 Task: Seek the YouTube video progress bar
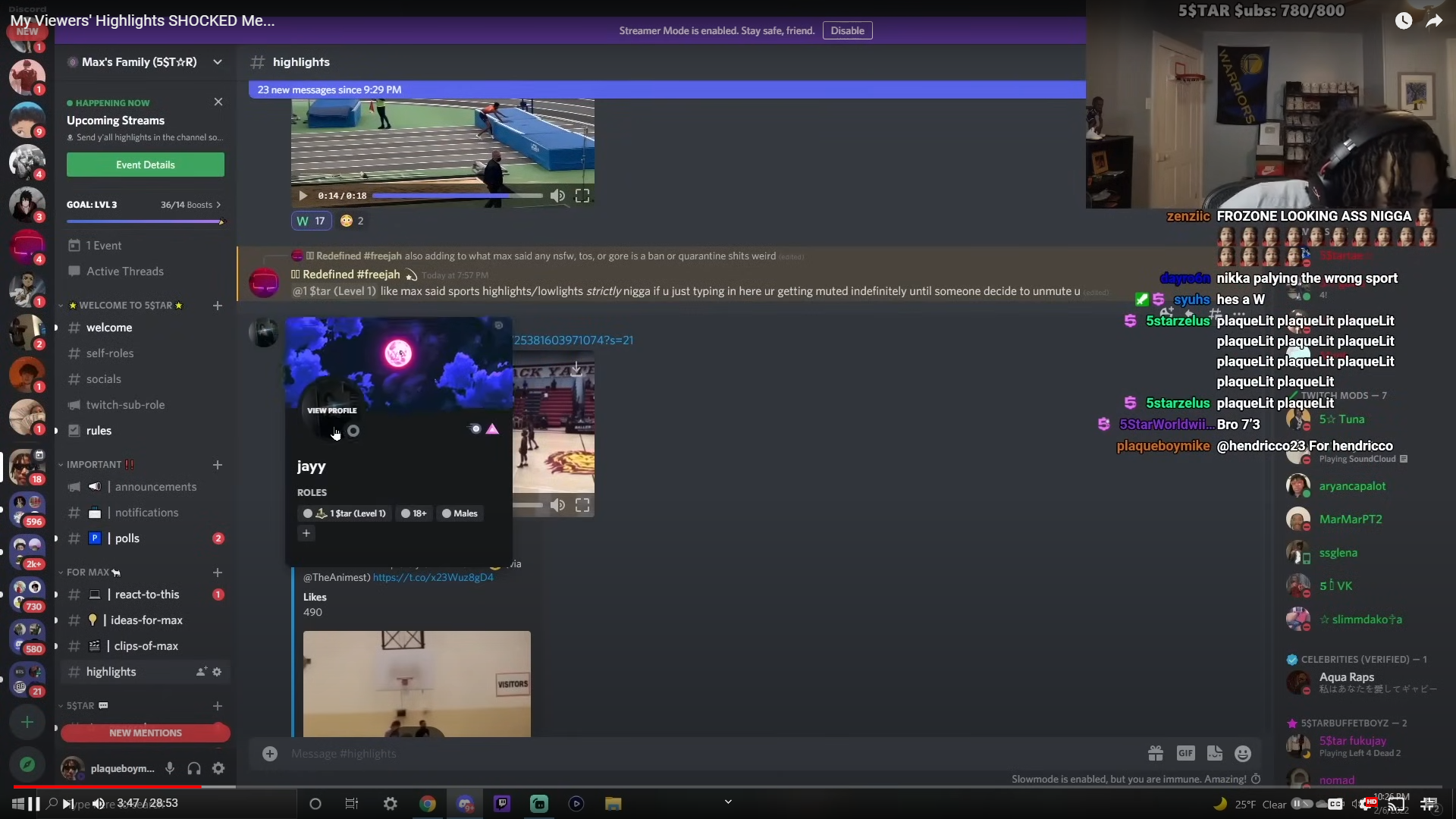[x=728, y=786]
